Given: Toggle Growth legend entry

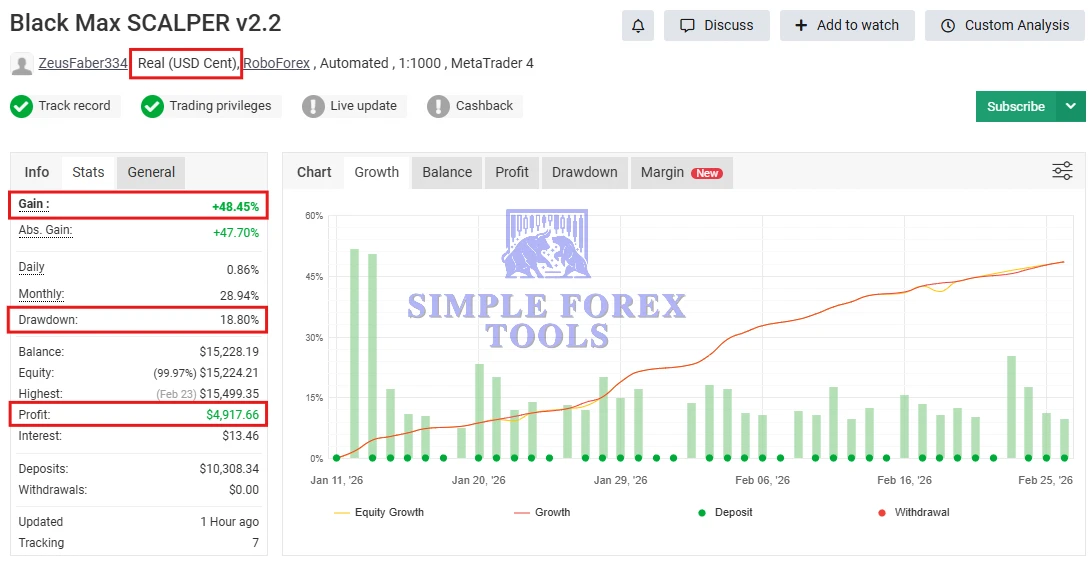Looking at the screenshot, I should (543, 513).
